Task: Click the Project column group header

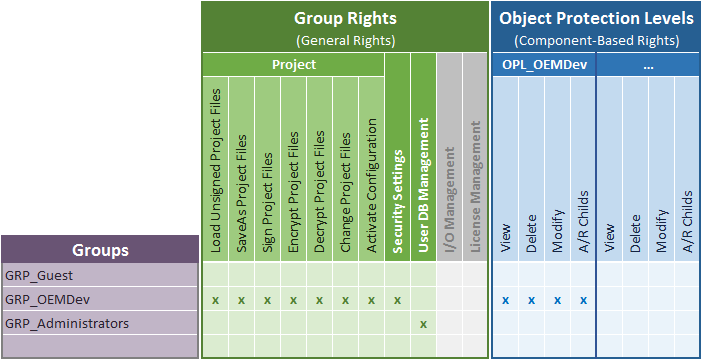Action: pyautogui.click(x=293, y=64)
